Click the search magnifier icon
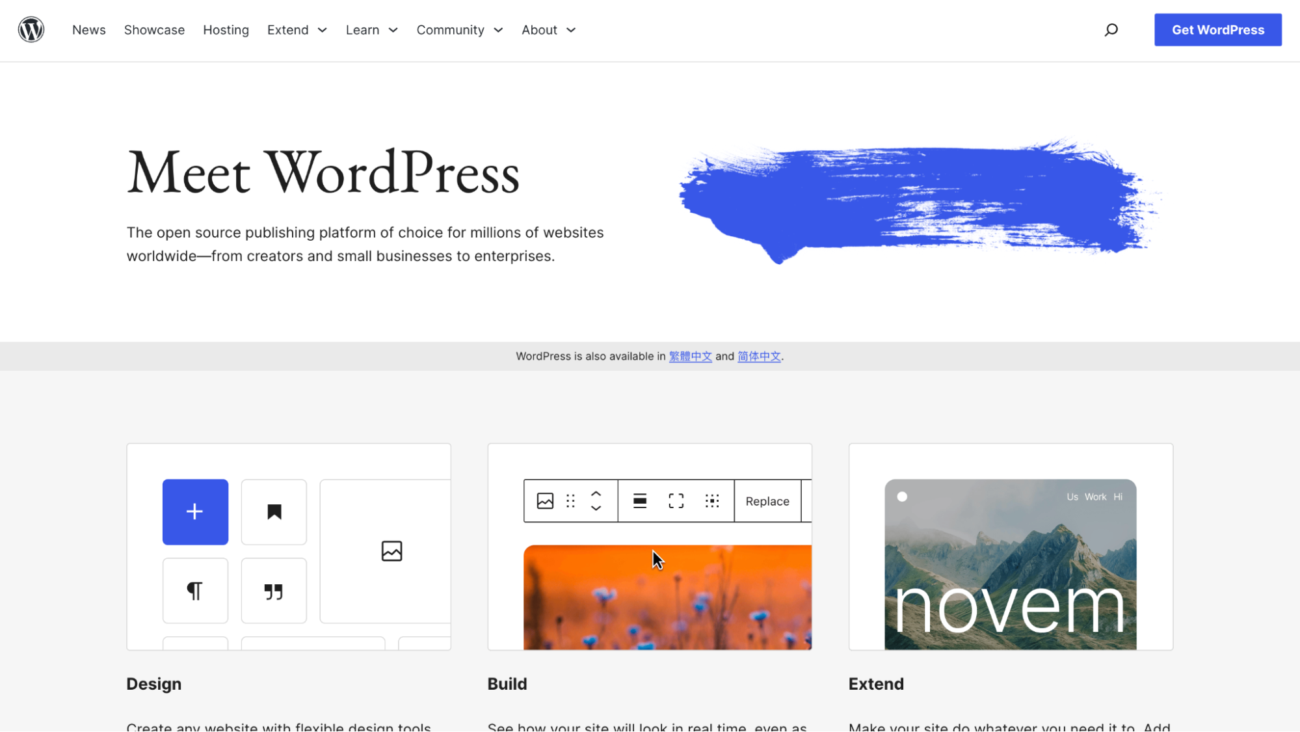The height and width of the screenshot is (732, 1300). (1111, 30)
